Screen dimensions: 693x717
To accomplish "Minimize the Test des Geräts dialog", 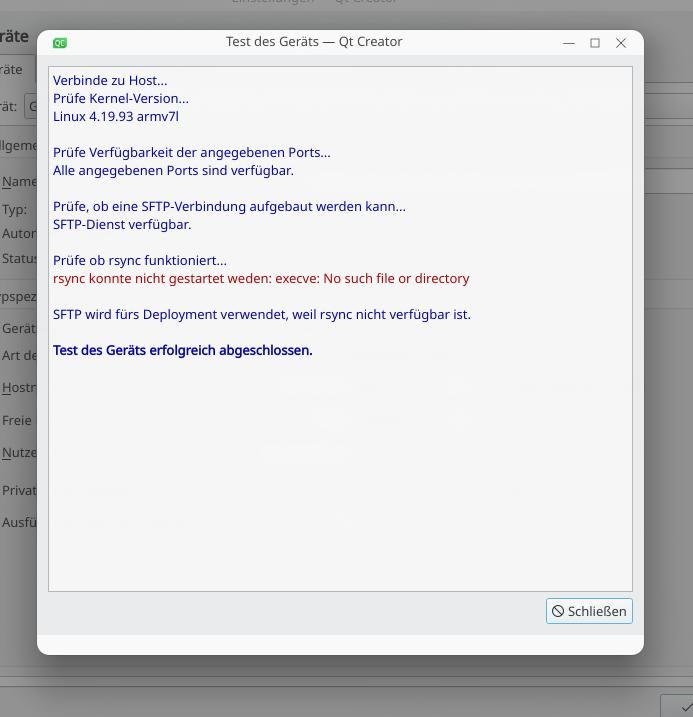I will (569, 43).
